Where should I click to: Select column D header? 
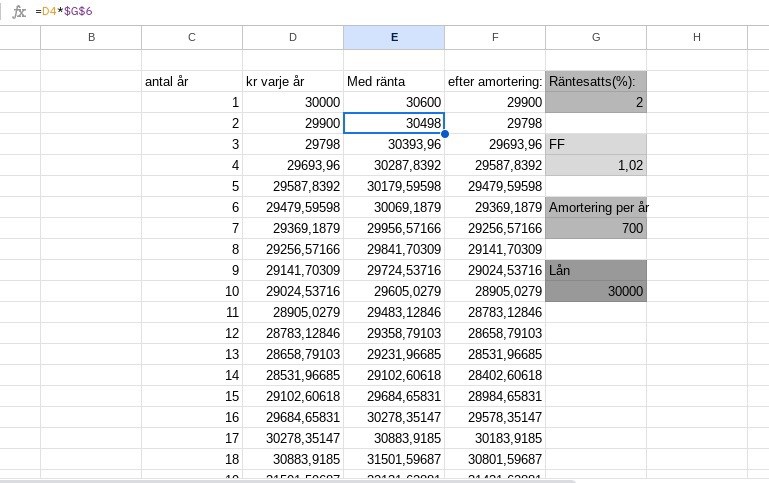tap(293, 37)
